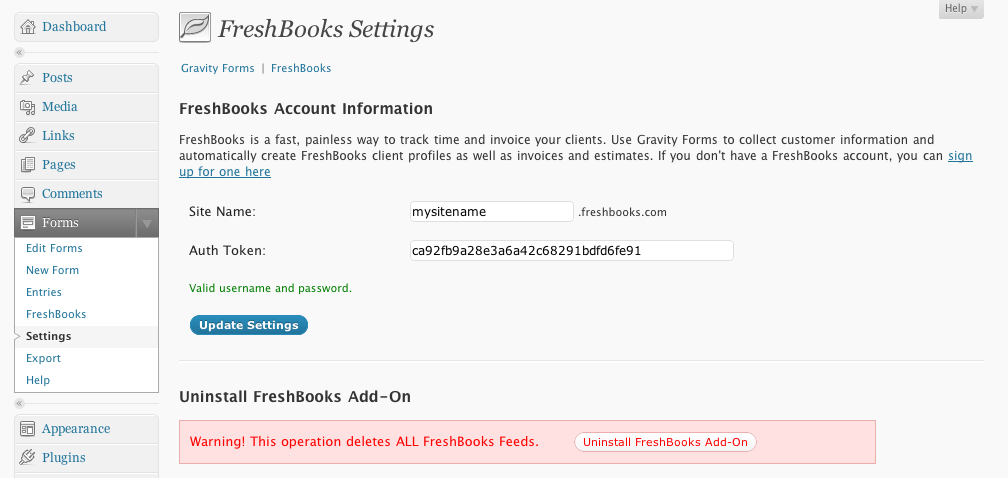This screenshot has width=1008, height=478.
Task: Click the Appearance layout icon
Action: (x=27, y=429)
